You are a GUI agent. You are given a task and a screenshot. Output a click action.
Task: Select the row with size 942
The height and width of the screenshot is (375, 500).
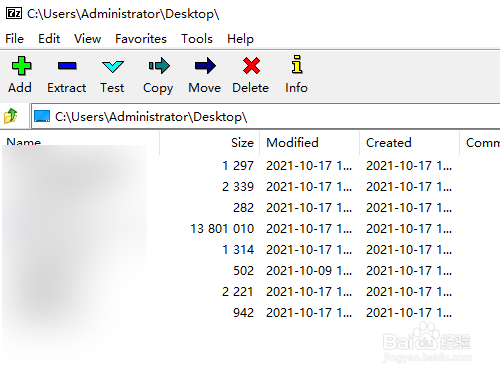click(250, 313)
